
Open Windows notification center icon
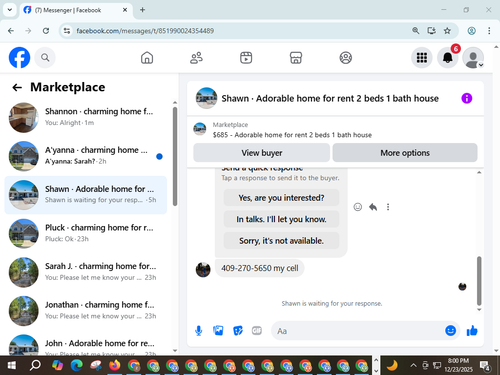click(x=485, y=365)
